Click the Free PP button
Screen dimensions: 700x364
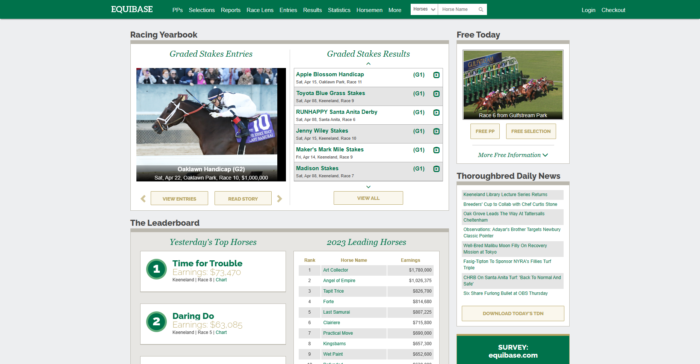click(x=485, y=131)
